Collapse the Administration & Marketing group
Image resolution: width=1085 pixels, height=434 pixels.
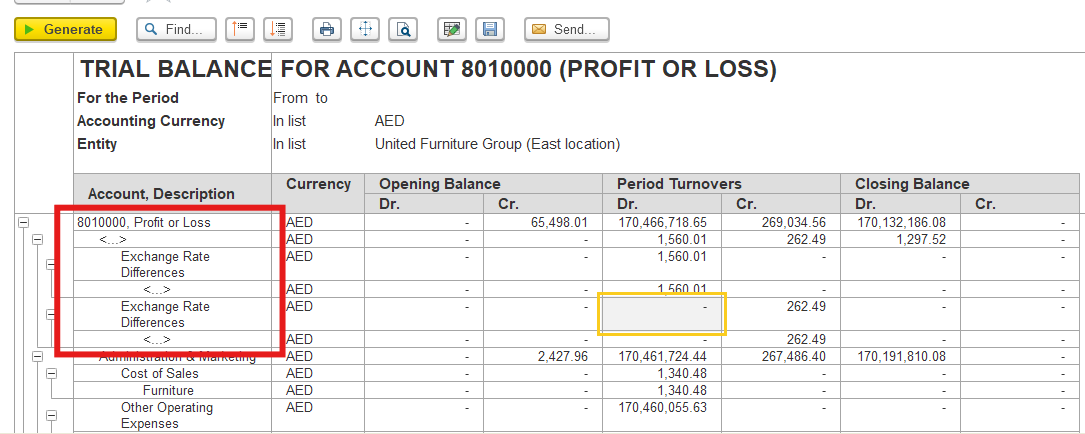38,357
